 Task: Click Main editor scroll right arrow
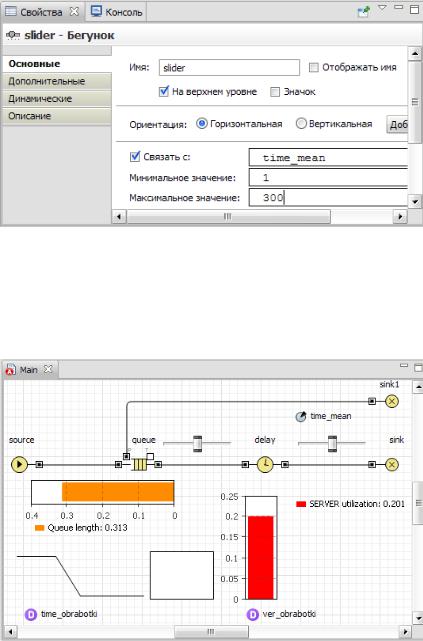click(405, 632)
